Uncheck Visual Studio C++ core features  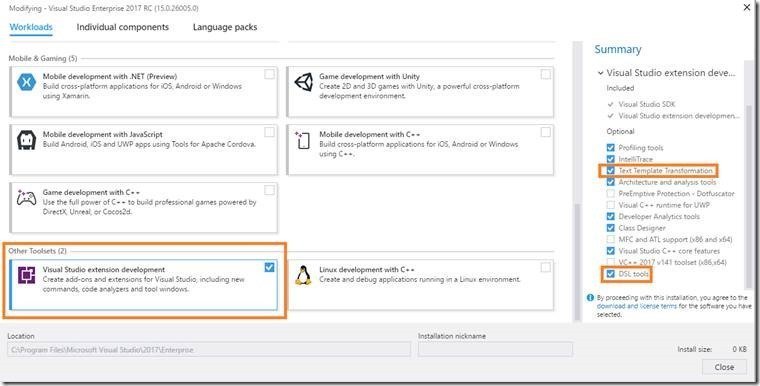click(x=611, y=251)
